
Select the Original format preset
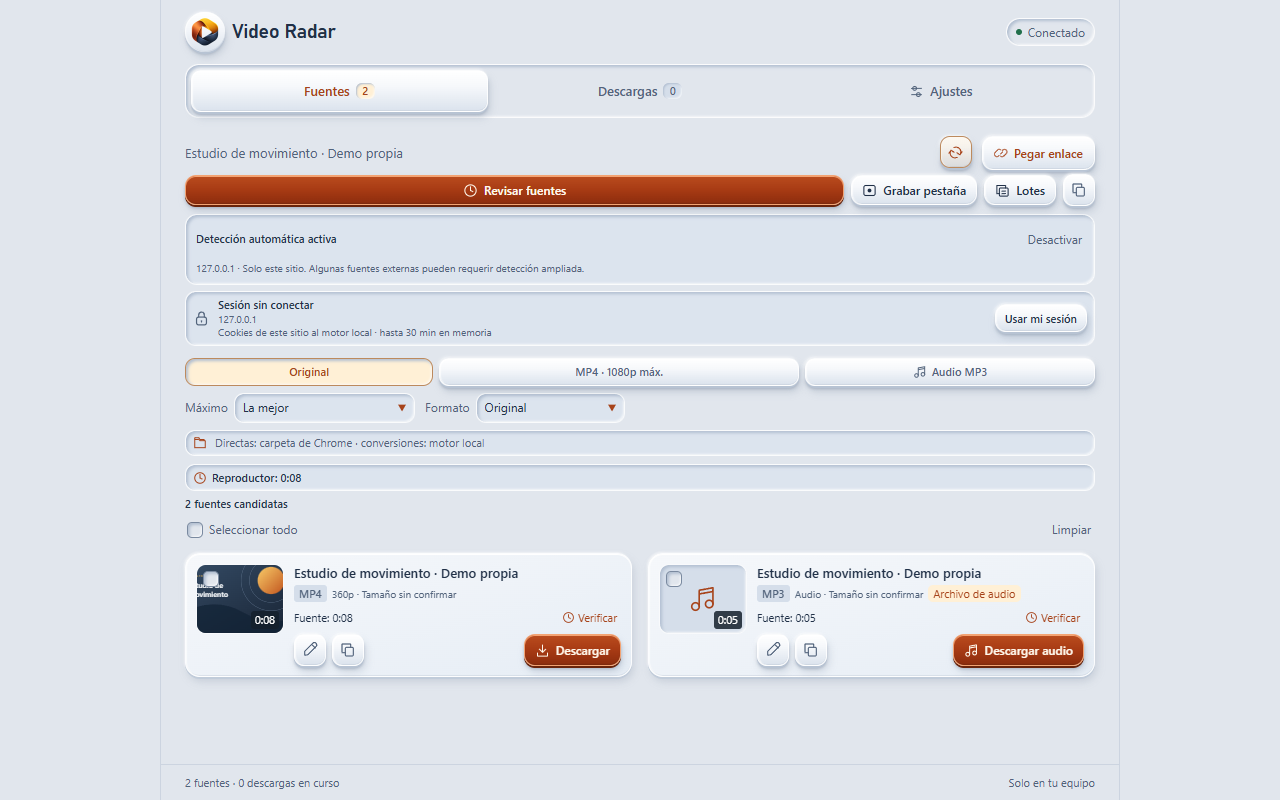click(x=309, y=372)
